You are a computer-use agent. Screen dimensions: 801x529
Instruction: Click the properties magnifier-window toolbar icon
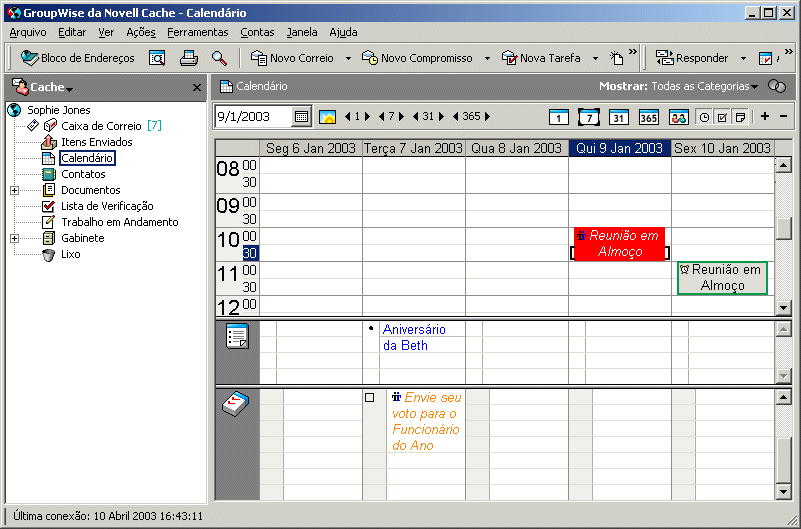point(157,58)
